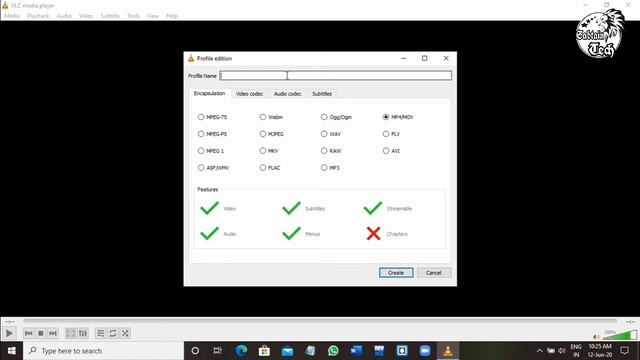Adjust the VLC volume slider
The width and height of the screenshot is (640, 360).
620,336
